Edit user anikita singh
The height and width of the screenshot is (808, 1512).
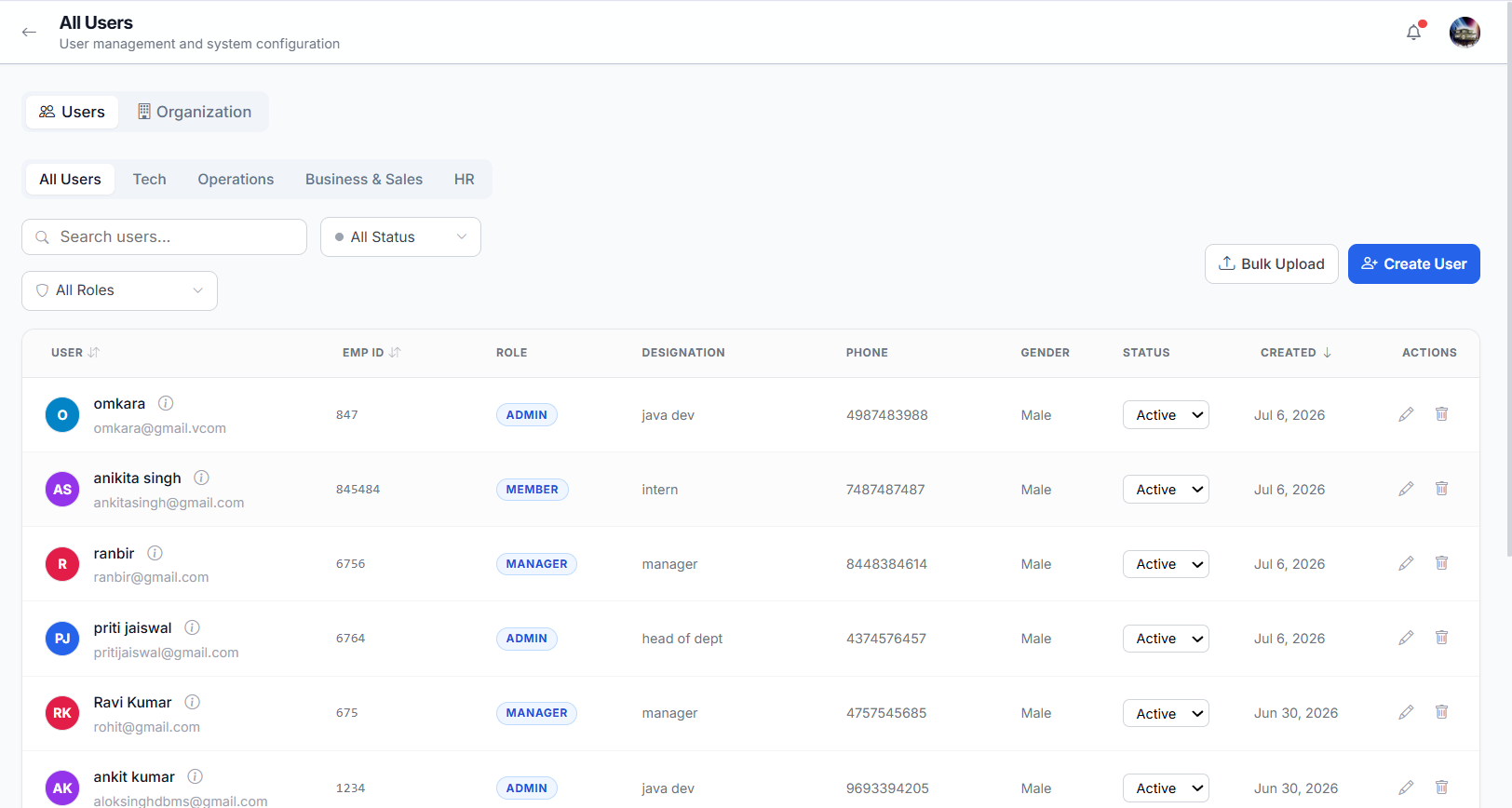(x=1406, y=489)
